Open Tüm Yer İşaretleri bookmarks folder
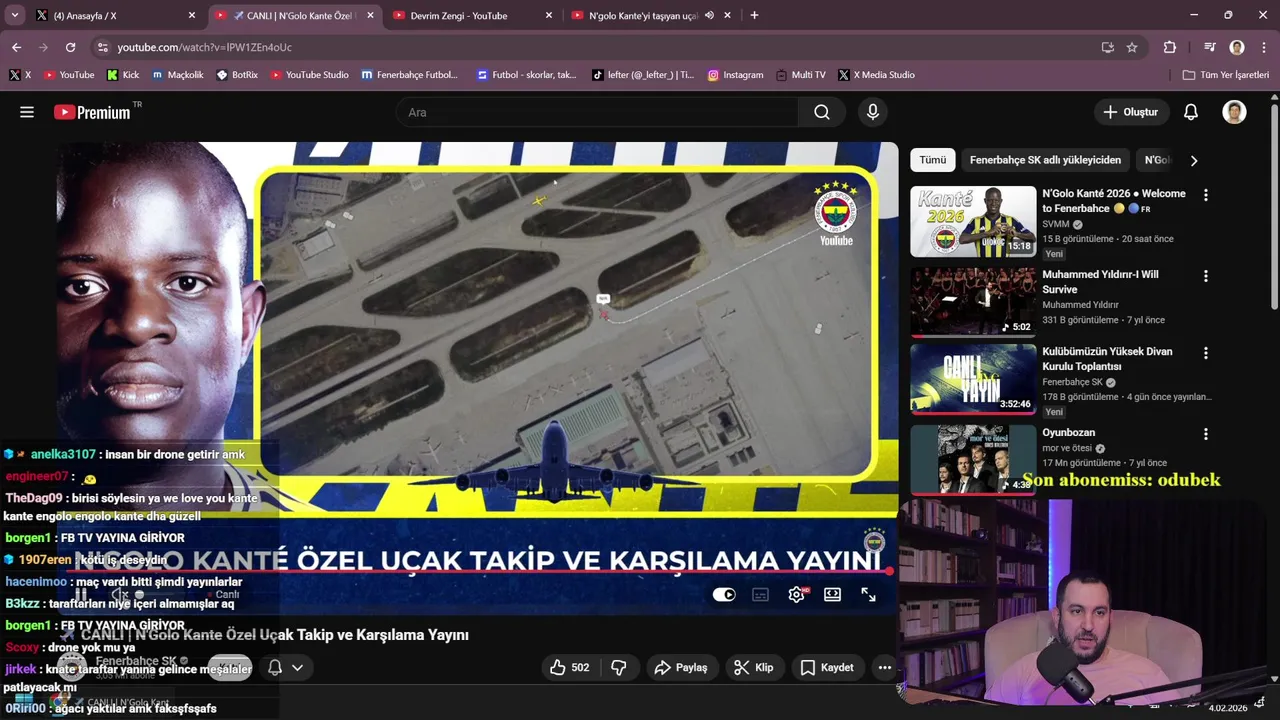This screenshot has width=1280, height=720. point(1225,75)
